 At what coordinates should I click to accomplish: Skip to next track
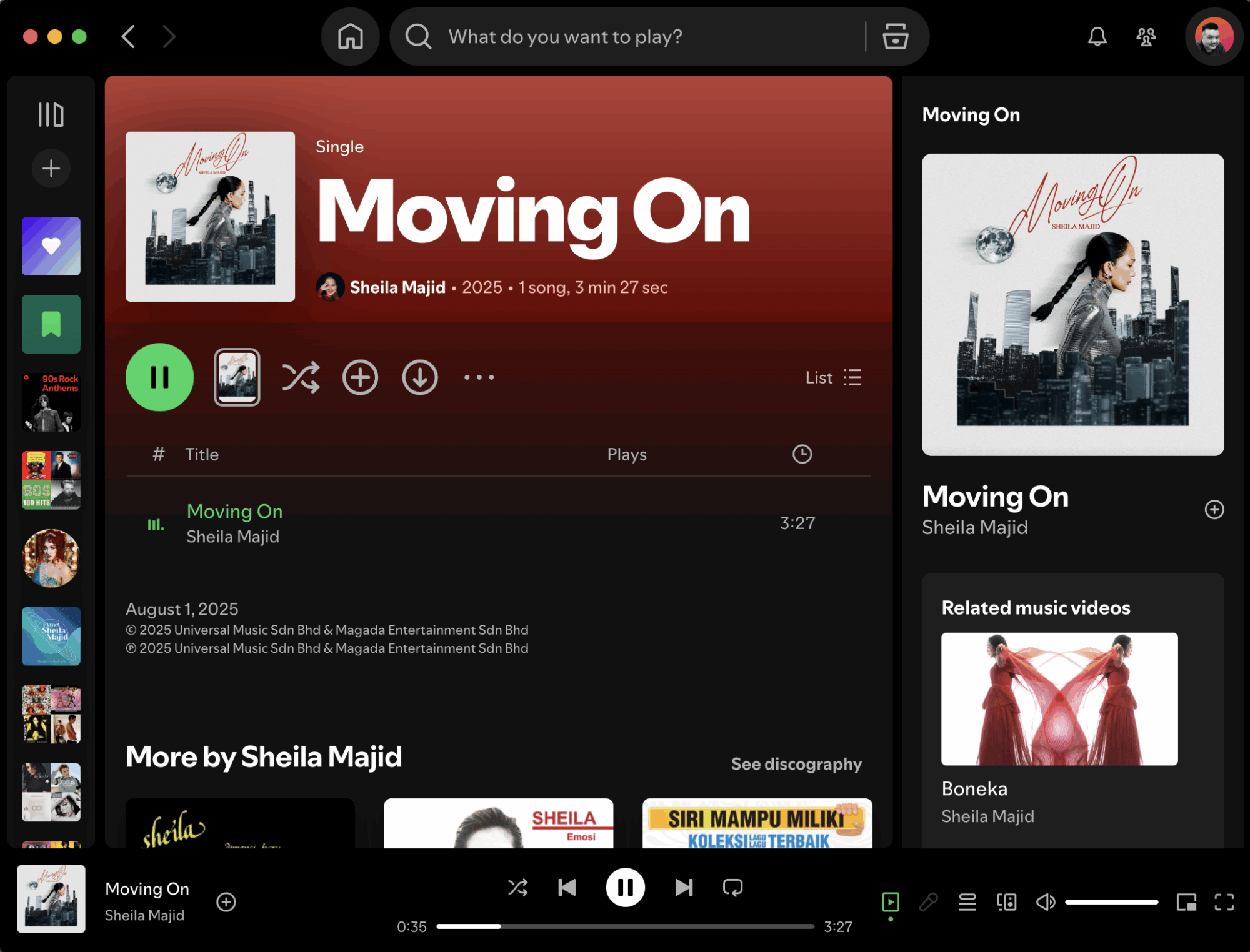684,887
